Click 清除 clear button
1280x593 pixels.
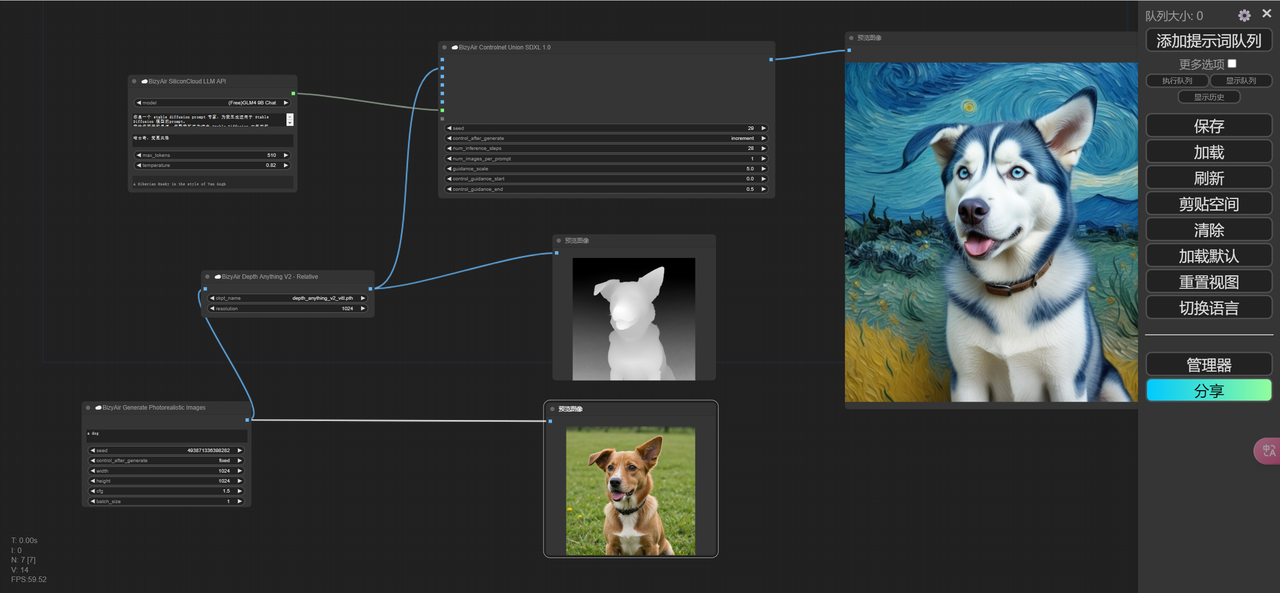(x=1209, y=230)
